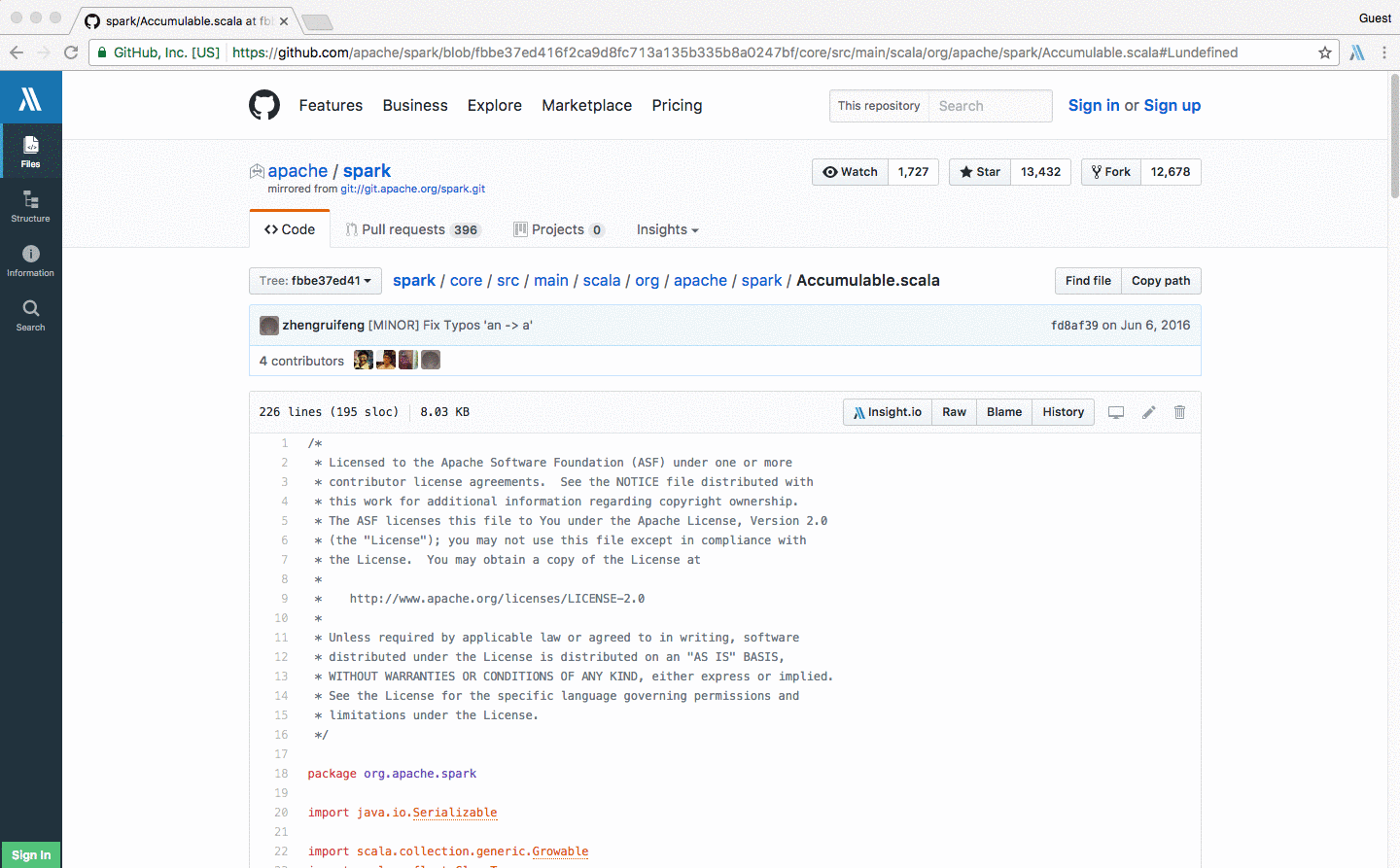Image resolution: width=1400 pixels, height=868 pixels.
Task: Click the Sign in link in header
Action: click(x=1094, y=105)
